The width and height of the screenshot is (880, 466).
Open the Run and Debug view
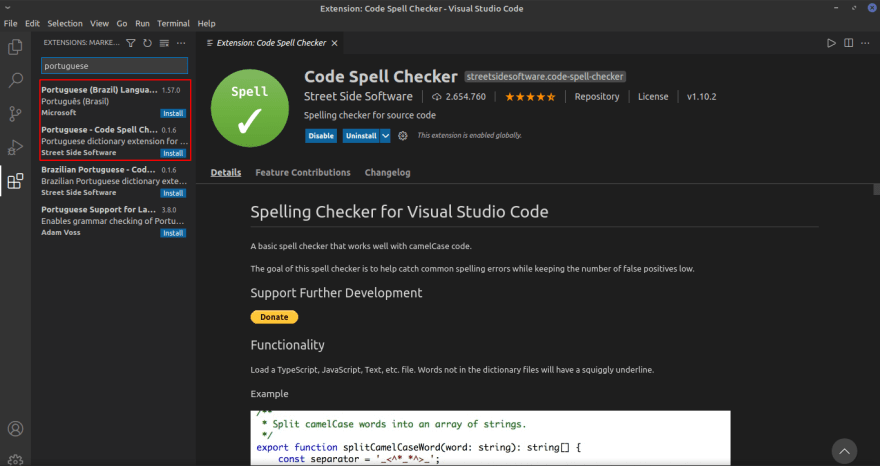click(15, 147)
